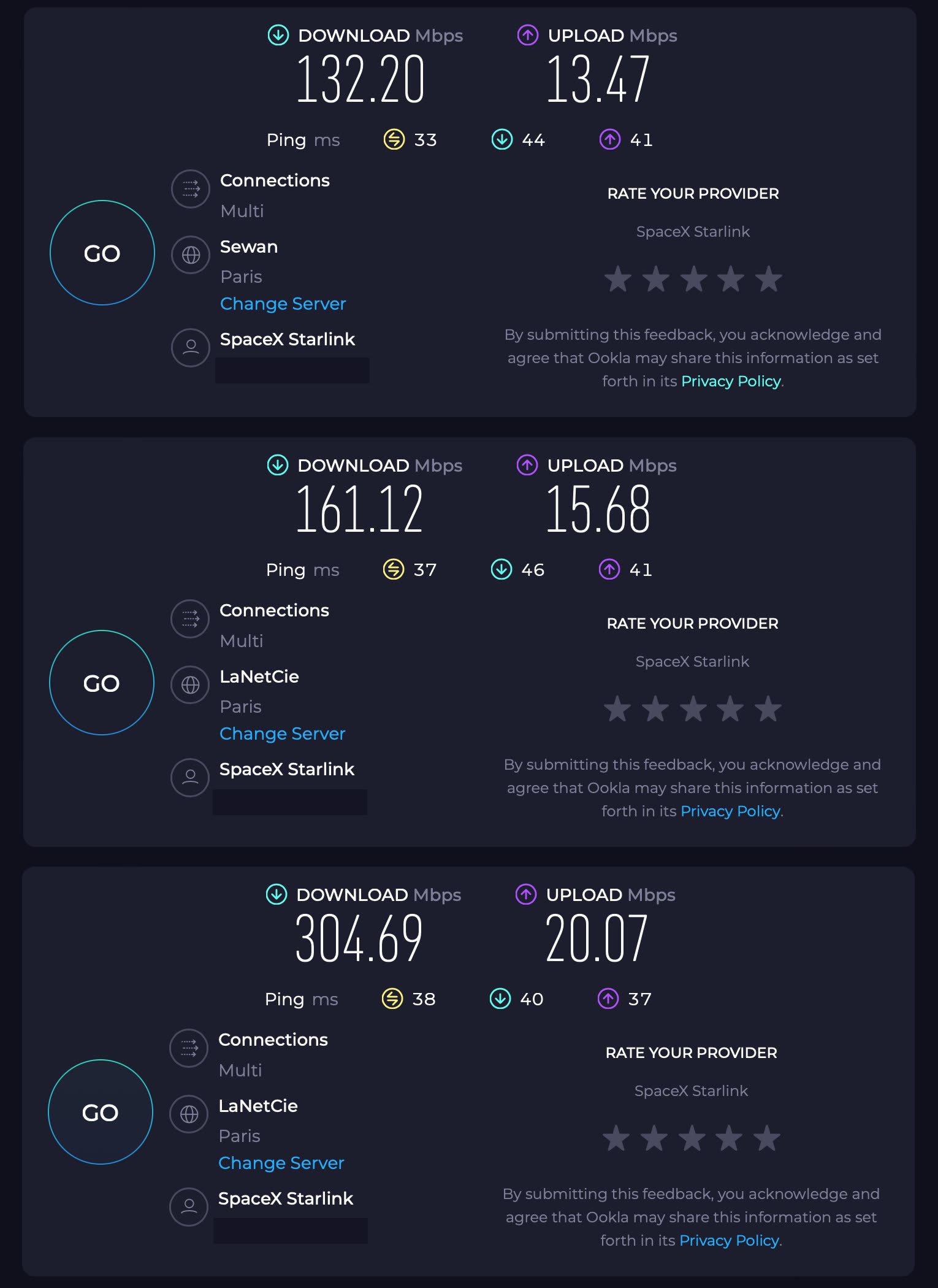The image size is (938, 1288).
Task: Open Privacy Policy link in top panel
Action: point(731,381)
